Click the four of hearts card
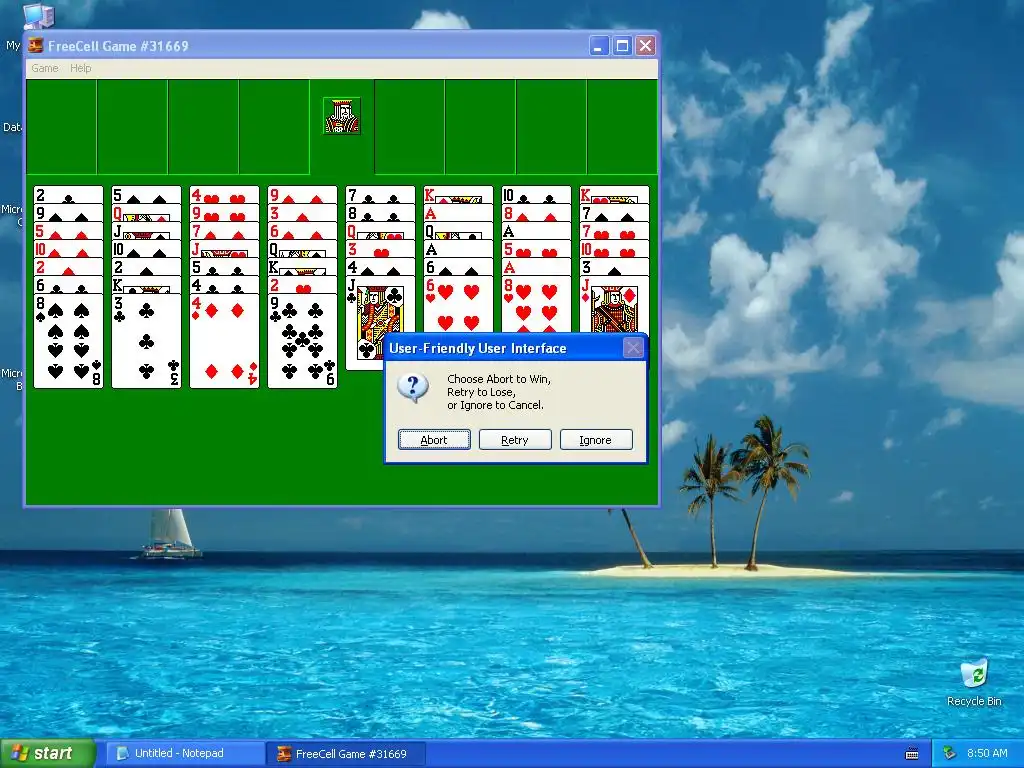The image size is (1024, 768). (224, 195)
